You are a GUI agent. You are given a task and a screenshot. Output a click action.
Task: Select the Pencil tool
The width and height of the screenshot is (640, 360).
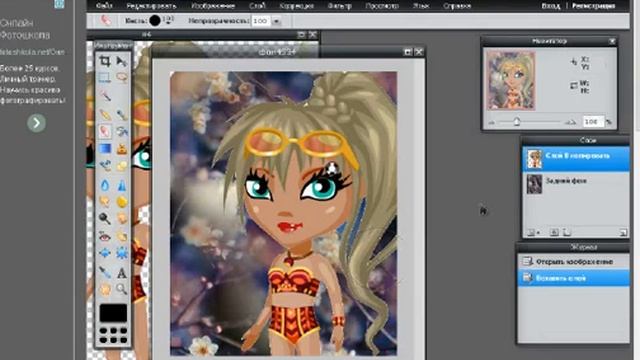(105, 115)
